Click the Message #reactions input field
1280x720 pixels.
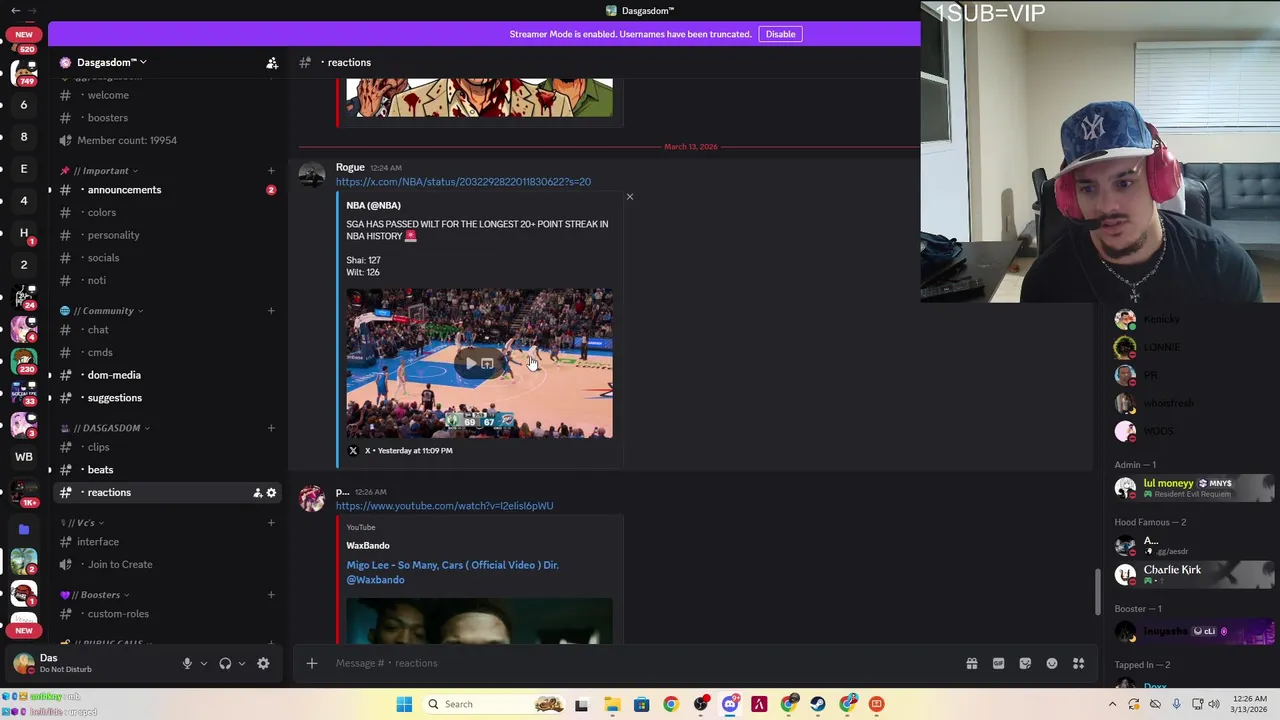[x=640, y=663]
